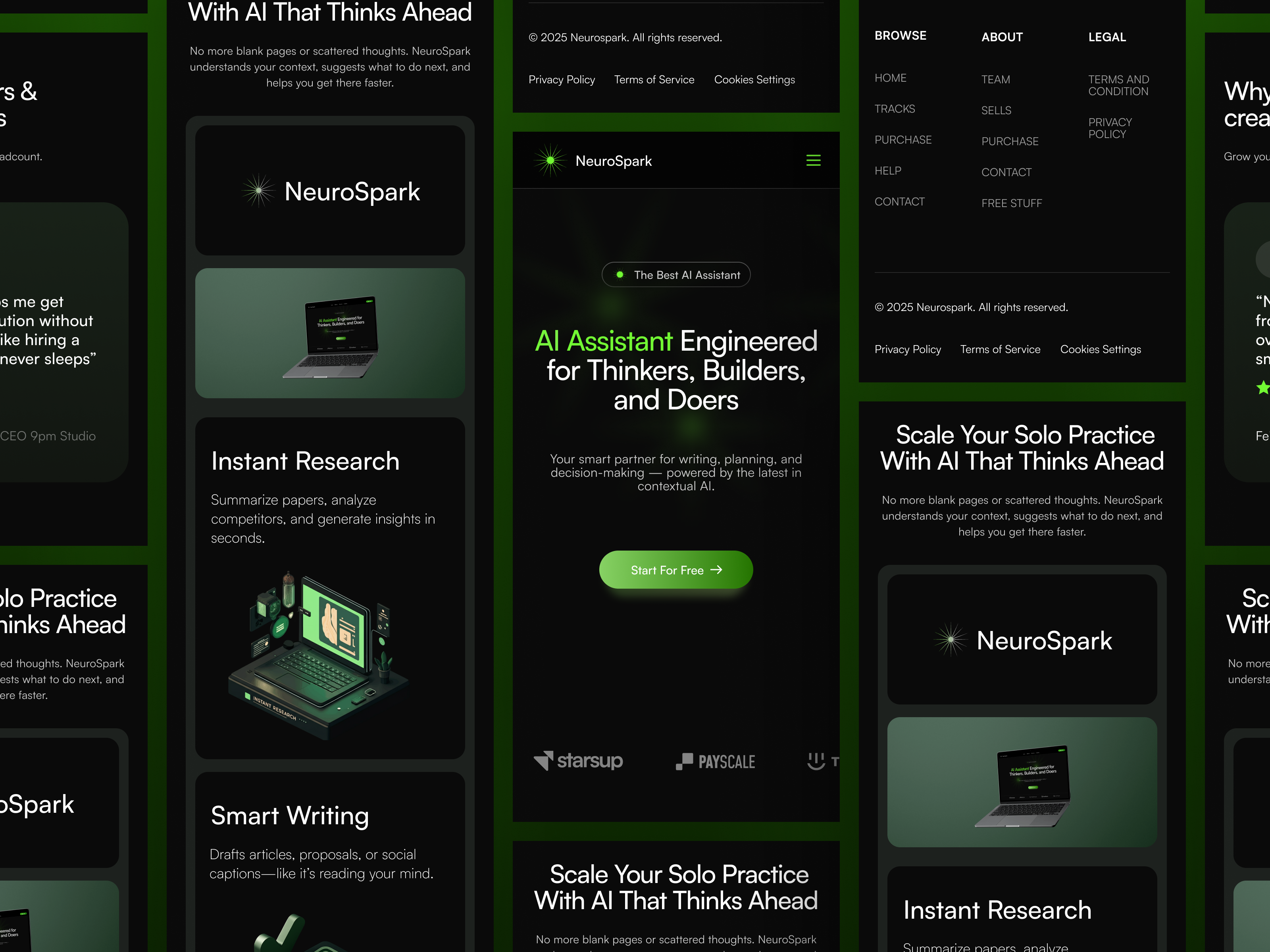1270x952 pixels.
Task: Open the Cookies Settings link
Action: (x=754, y=80)
